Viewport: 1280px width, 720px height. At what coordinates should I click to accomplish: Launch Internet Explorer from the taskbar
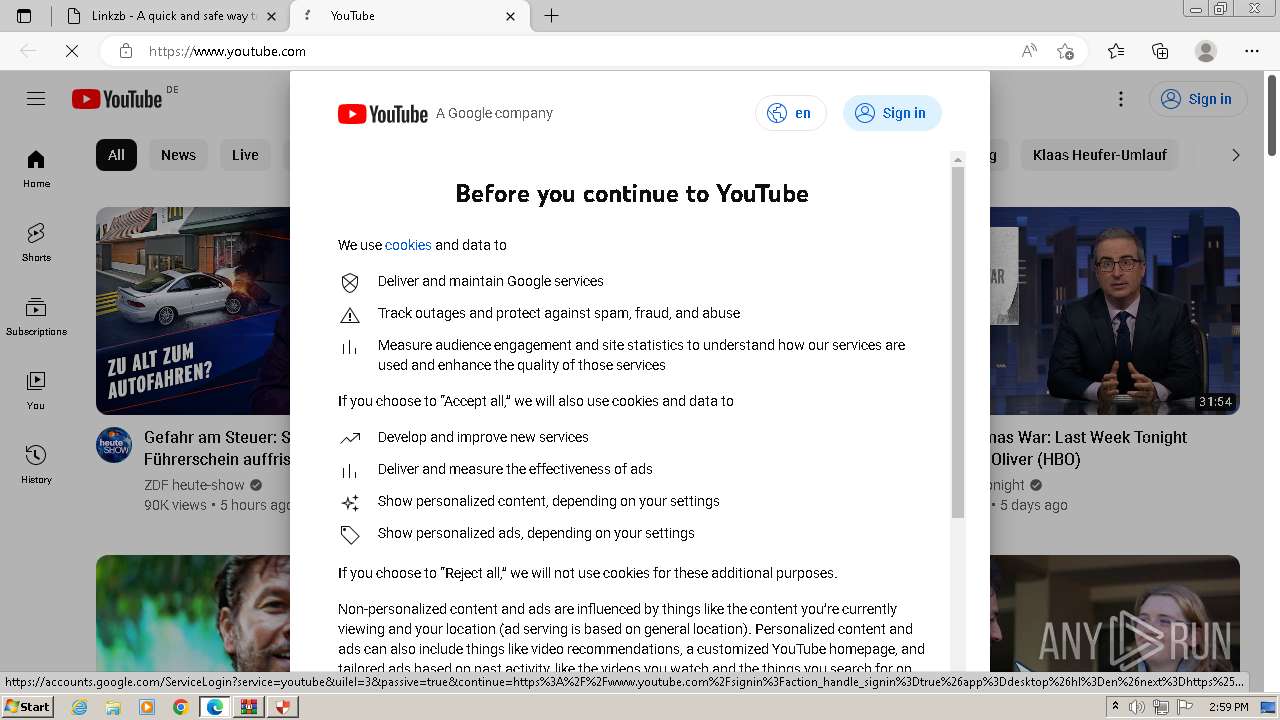coord(80,707)
